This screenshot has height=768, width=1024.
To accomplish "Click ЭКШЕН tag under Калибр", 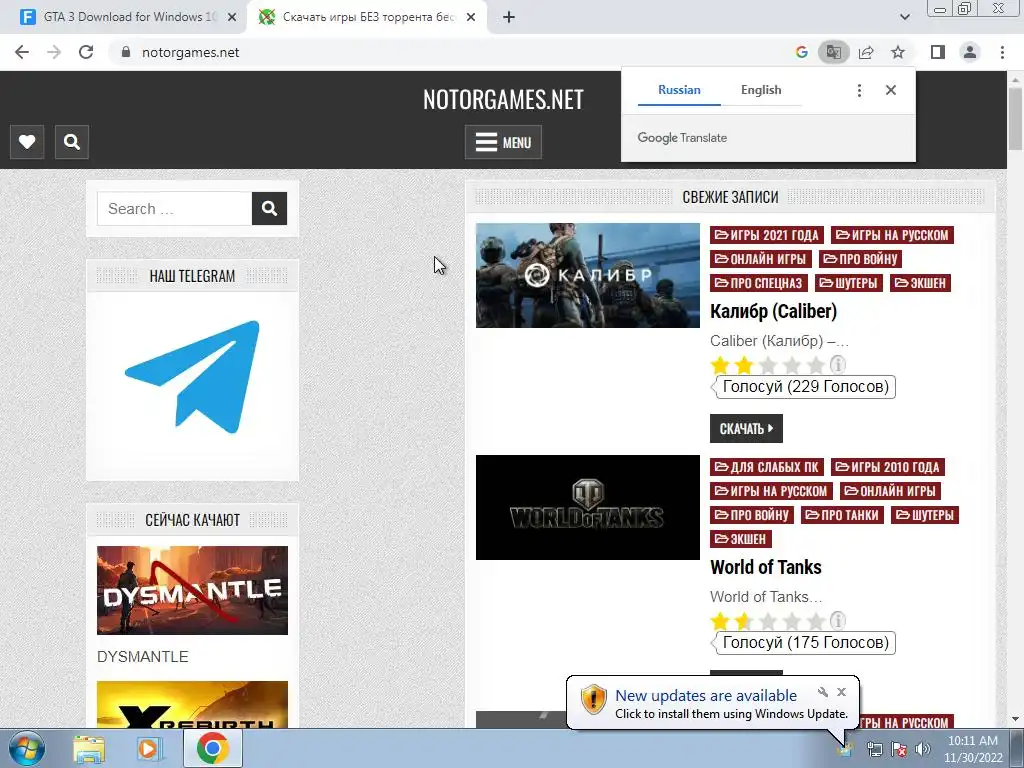I will tap(920, 283).
